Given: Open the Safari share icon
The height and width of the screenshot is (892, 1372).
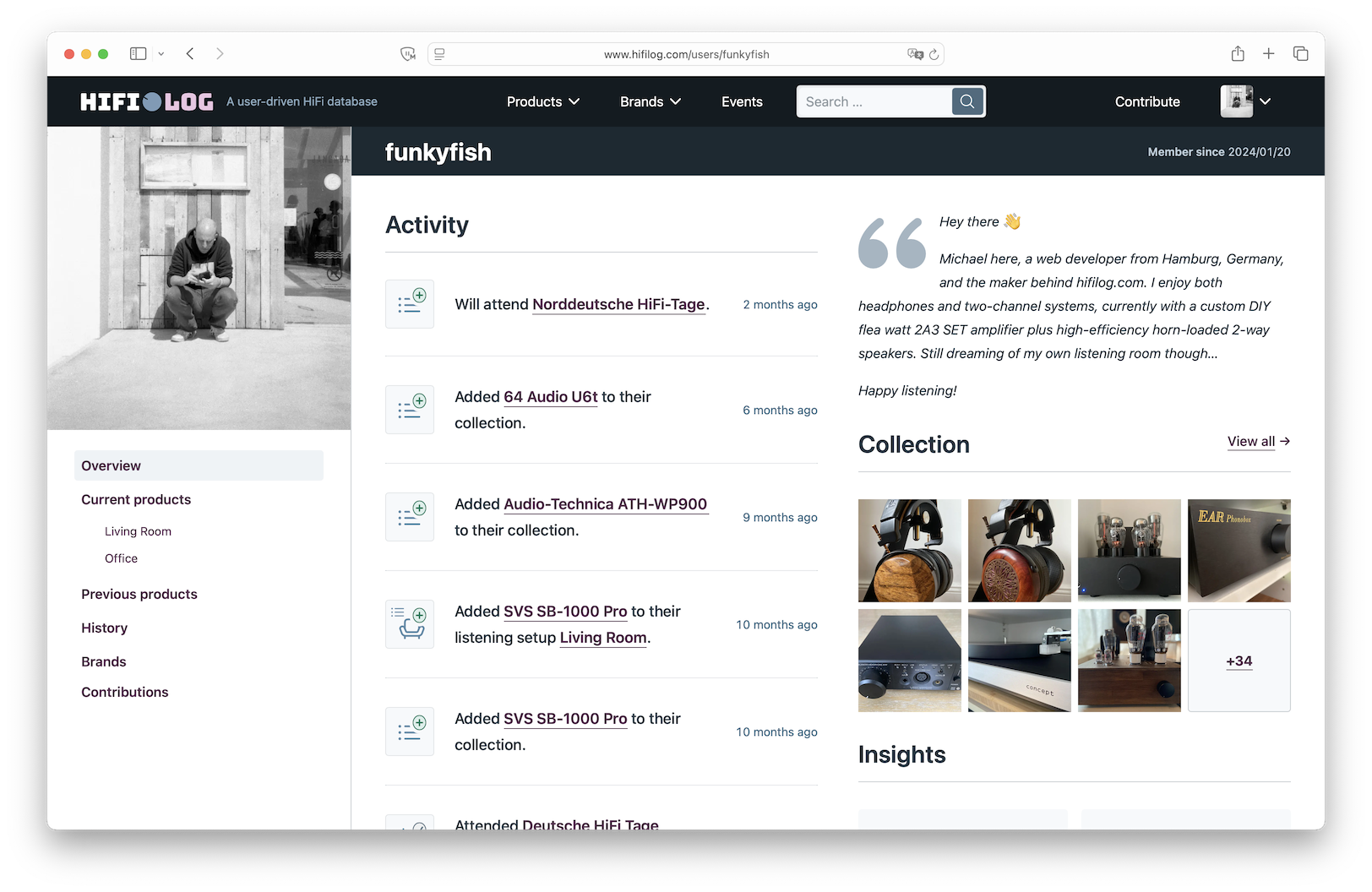Looking at the screenshot, I should pos(1238,53).
